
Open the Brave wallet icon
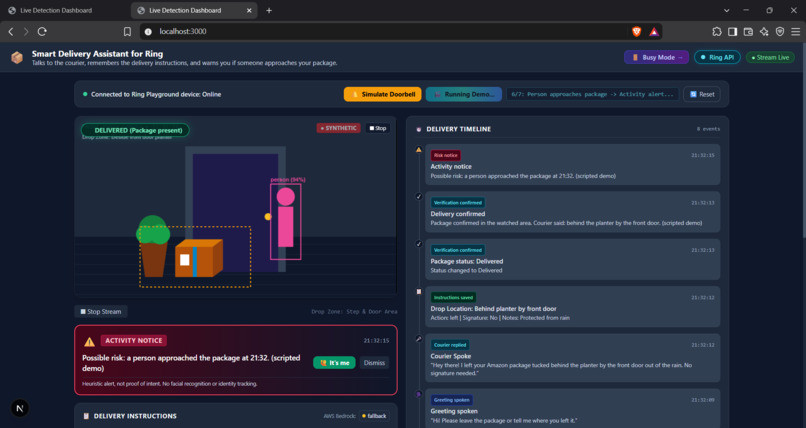pos(748,31)
